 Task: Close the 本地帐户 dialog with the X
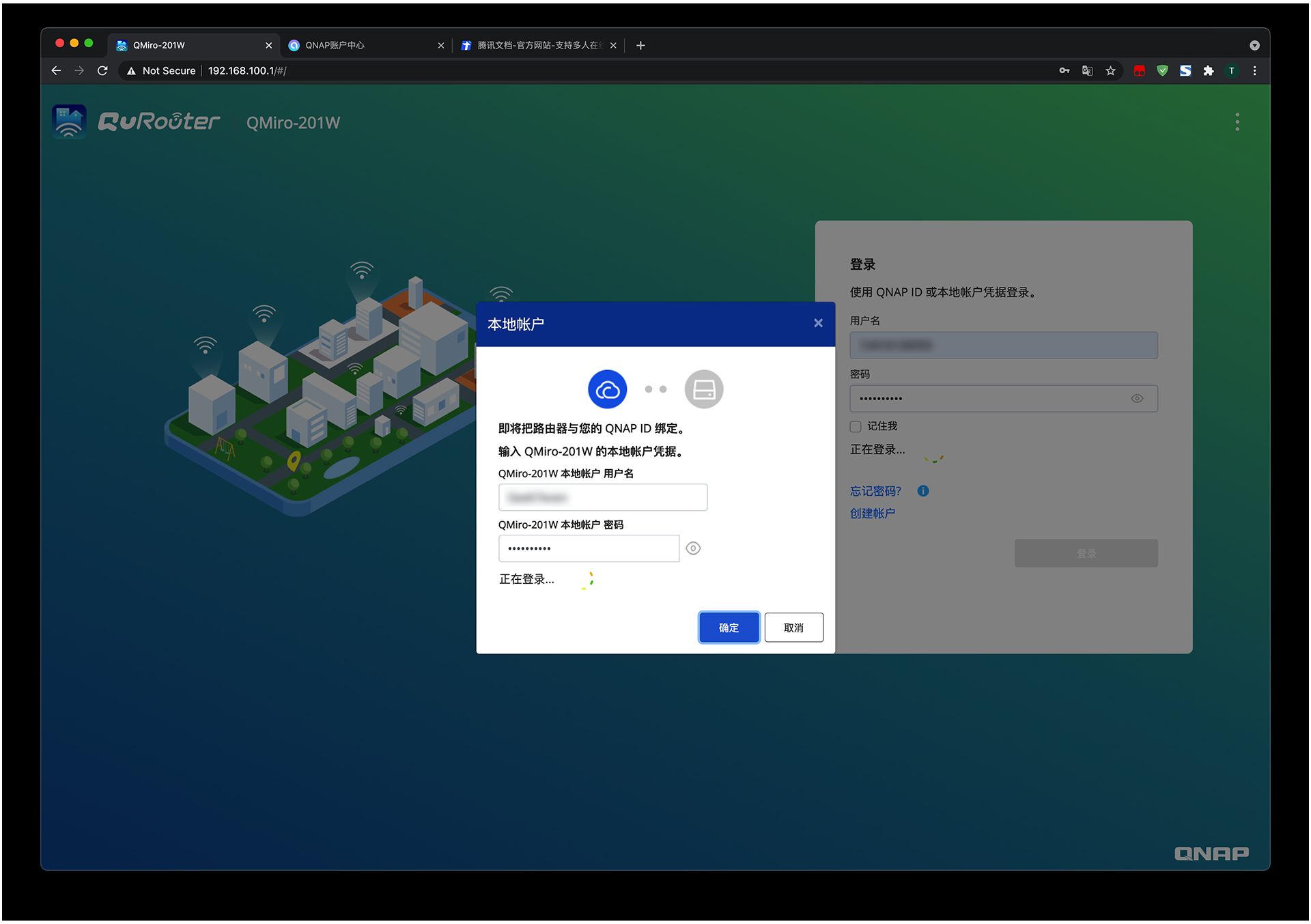tap(818, 324)
